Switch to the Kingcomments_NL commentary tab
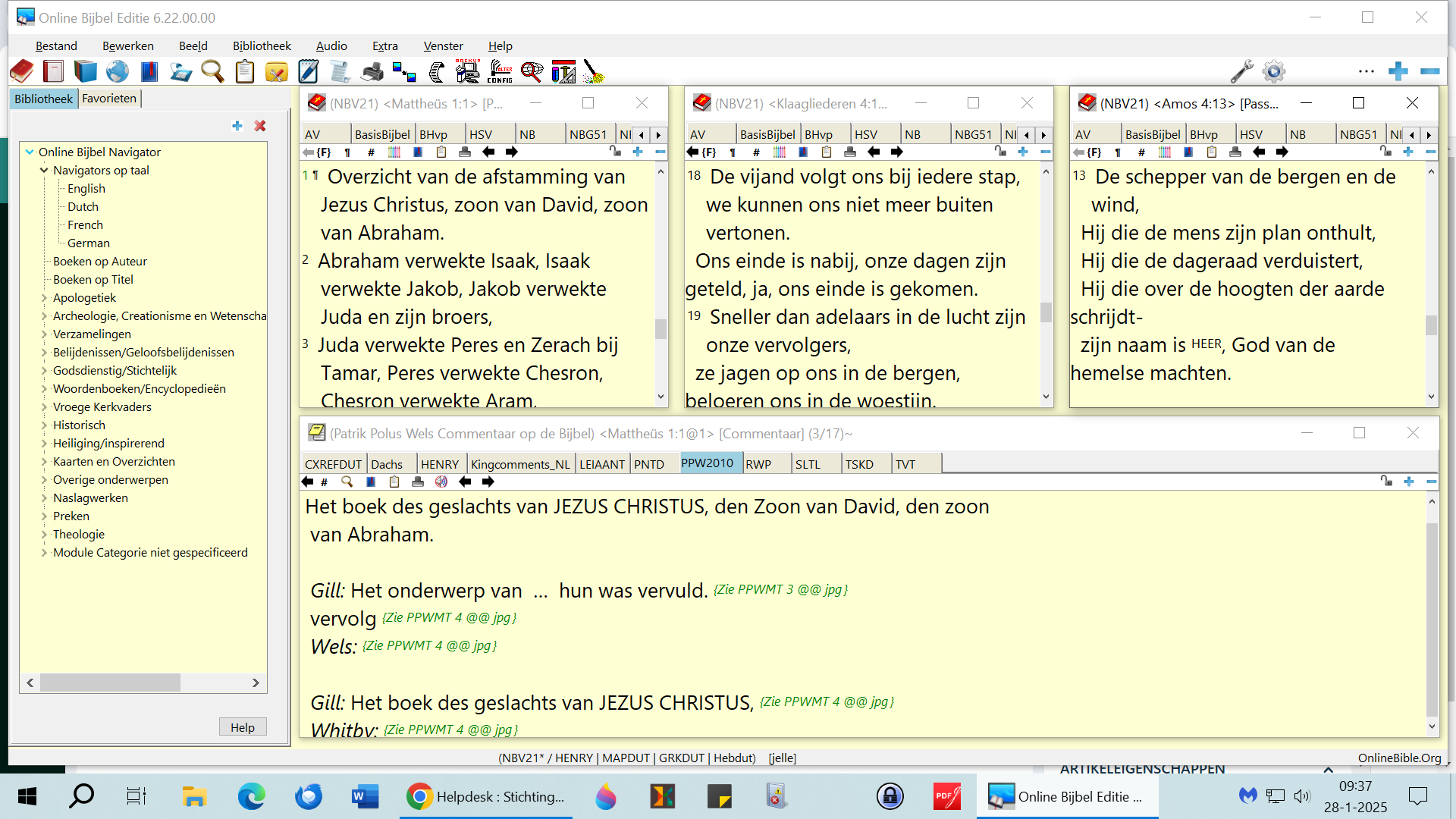Screen dimensions: 1456x819 520,464
